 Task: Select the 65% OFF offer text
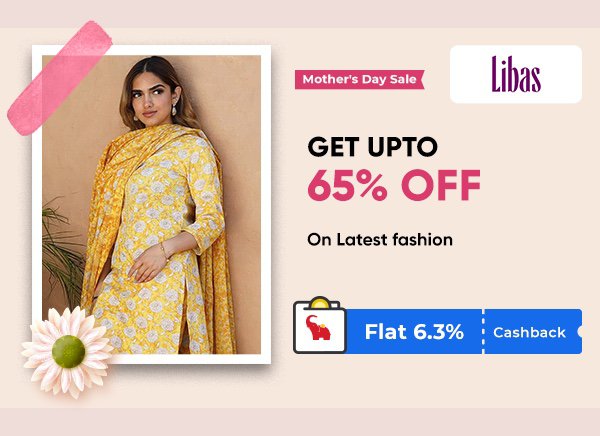coord(394,185)
